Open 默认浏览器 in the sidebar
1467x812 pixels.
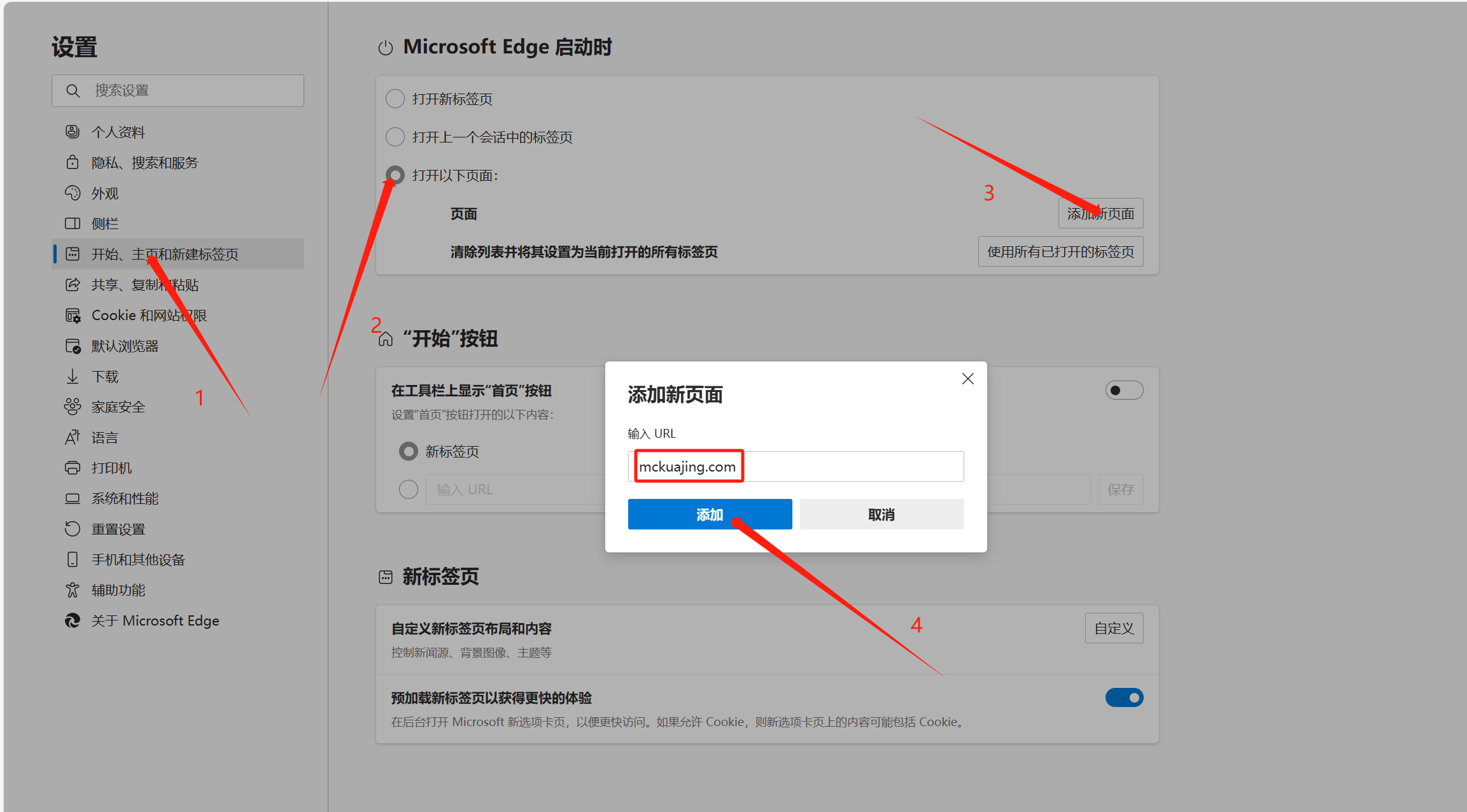click(x=178, y=346)
